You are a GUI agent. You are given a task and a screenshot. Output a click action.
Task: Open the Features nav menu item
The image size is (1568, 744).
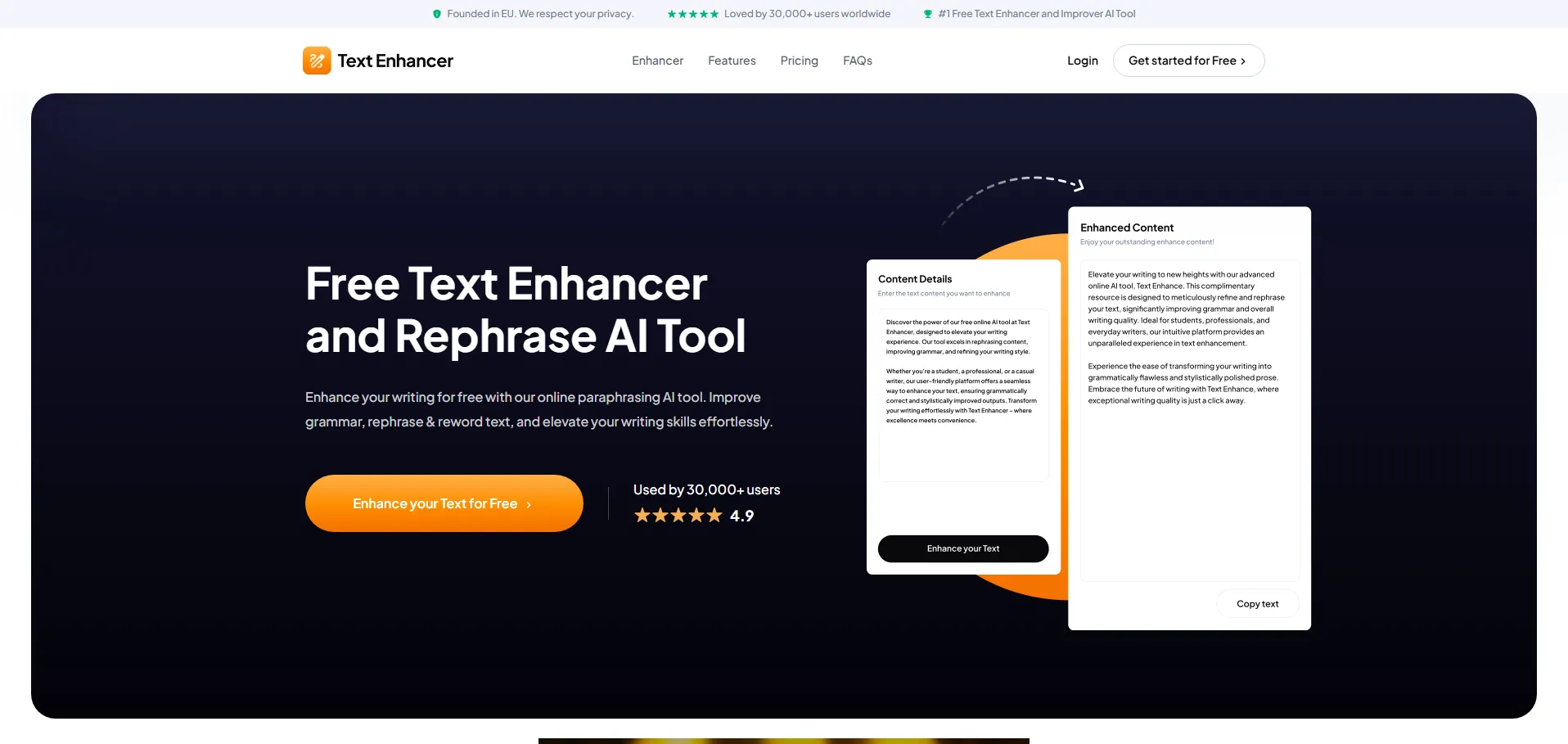[732, 61]
